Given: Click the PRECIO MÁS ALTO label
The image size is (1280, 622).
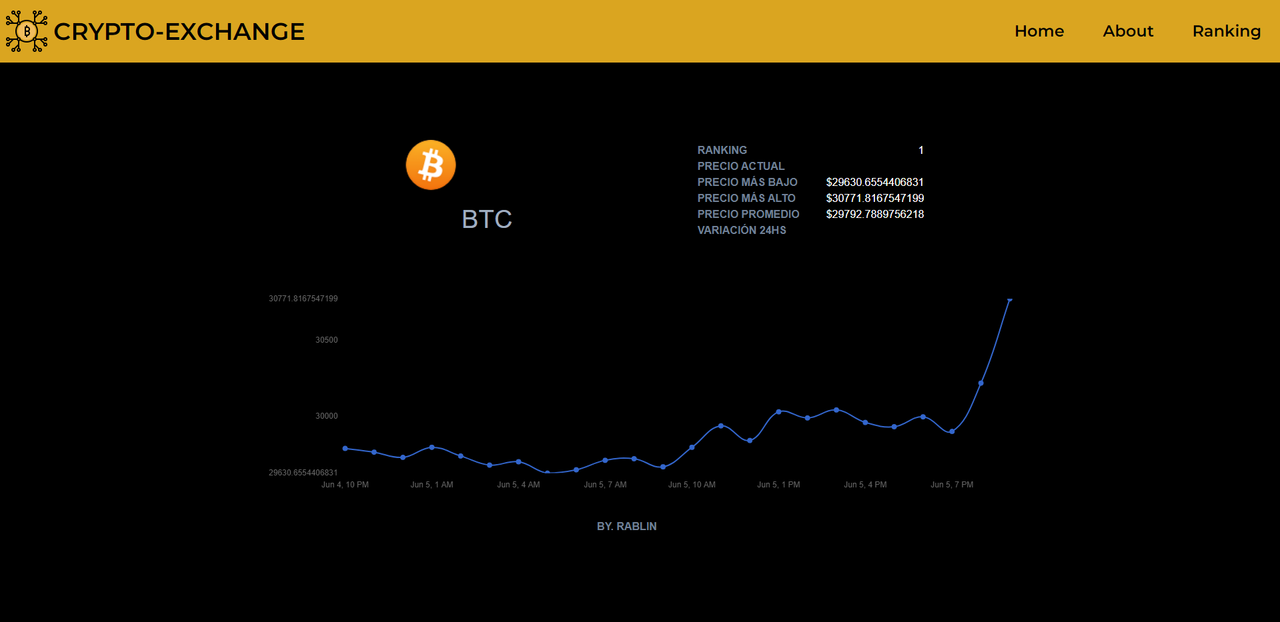Looking at the screenshot, I should tap(747, 198).
